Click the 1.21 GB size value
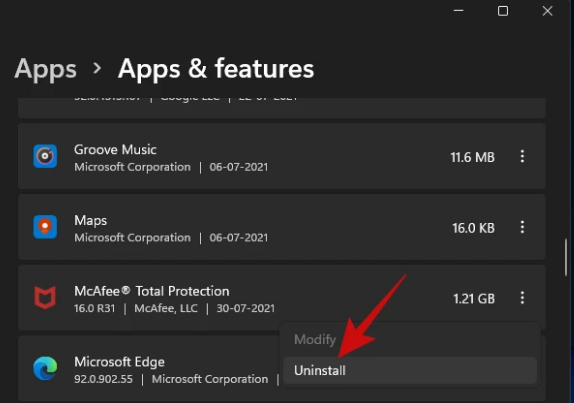This screenshot has height=403, width=574. (474, 299)
